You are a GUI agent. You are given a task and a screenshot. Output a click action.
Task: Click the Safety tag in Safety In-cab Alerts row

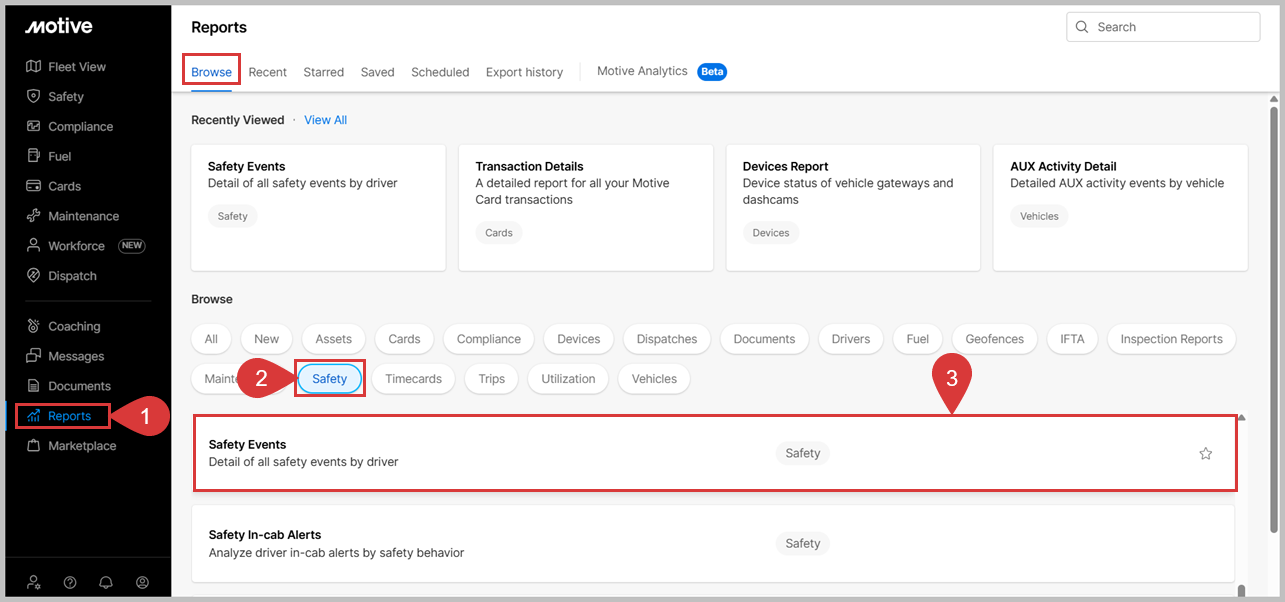tap(802, 544)
